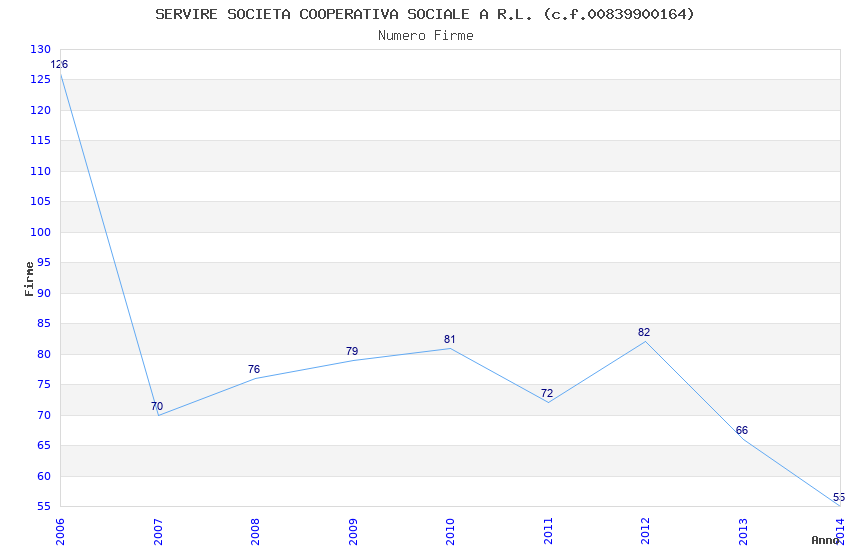
Task: Click the 60 y-axis tick label
Action: 43,476
